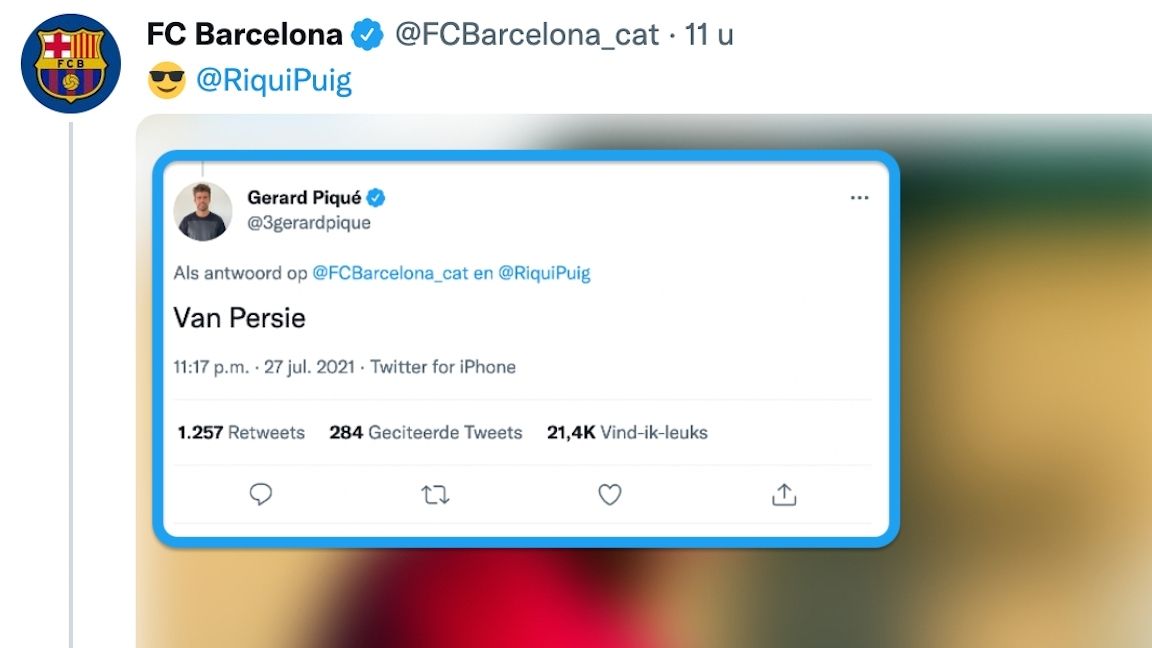View the 1.257 Retweets list
The height and width of the screenshot is (648, 1152).
coord(241,433)
